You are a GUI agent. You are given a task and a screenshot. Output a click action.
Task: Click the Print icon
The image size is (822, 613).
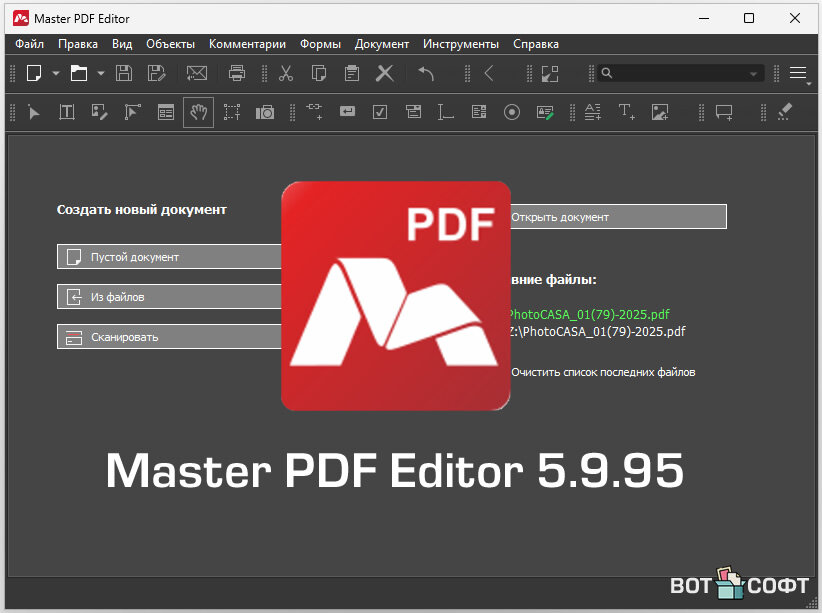(x=237, y=73)
